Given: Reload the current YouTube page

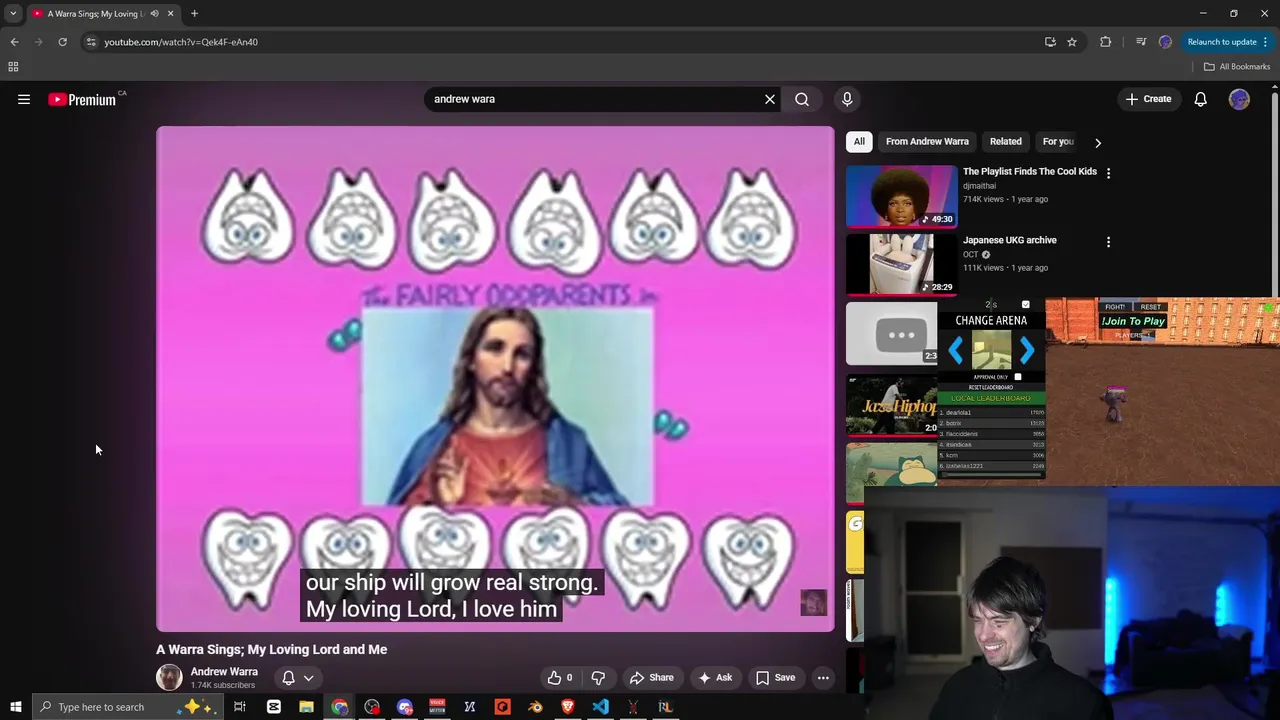Looking at the screenshot, I should (x=62, y=42).
